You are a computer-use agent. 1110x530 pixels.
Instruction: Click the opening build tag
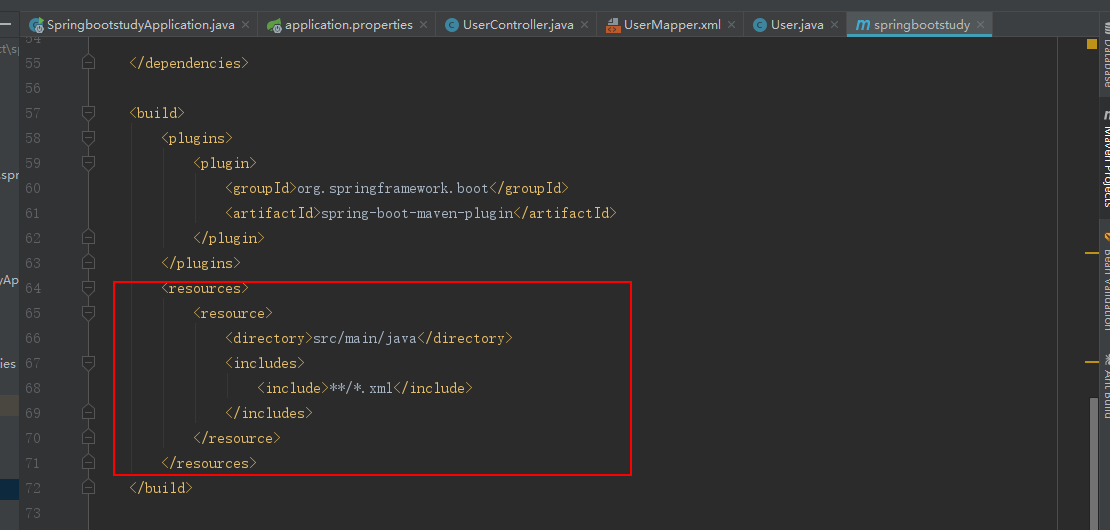pos(156,113)
